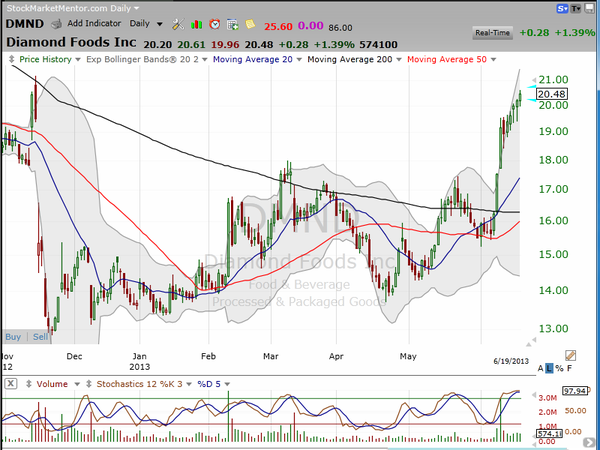Click the T template button top right
This screenshot has width=600, height=450.
[x=576, y=8]
